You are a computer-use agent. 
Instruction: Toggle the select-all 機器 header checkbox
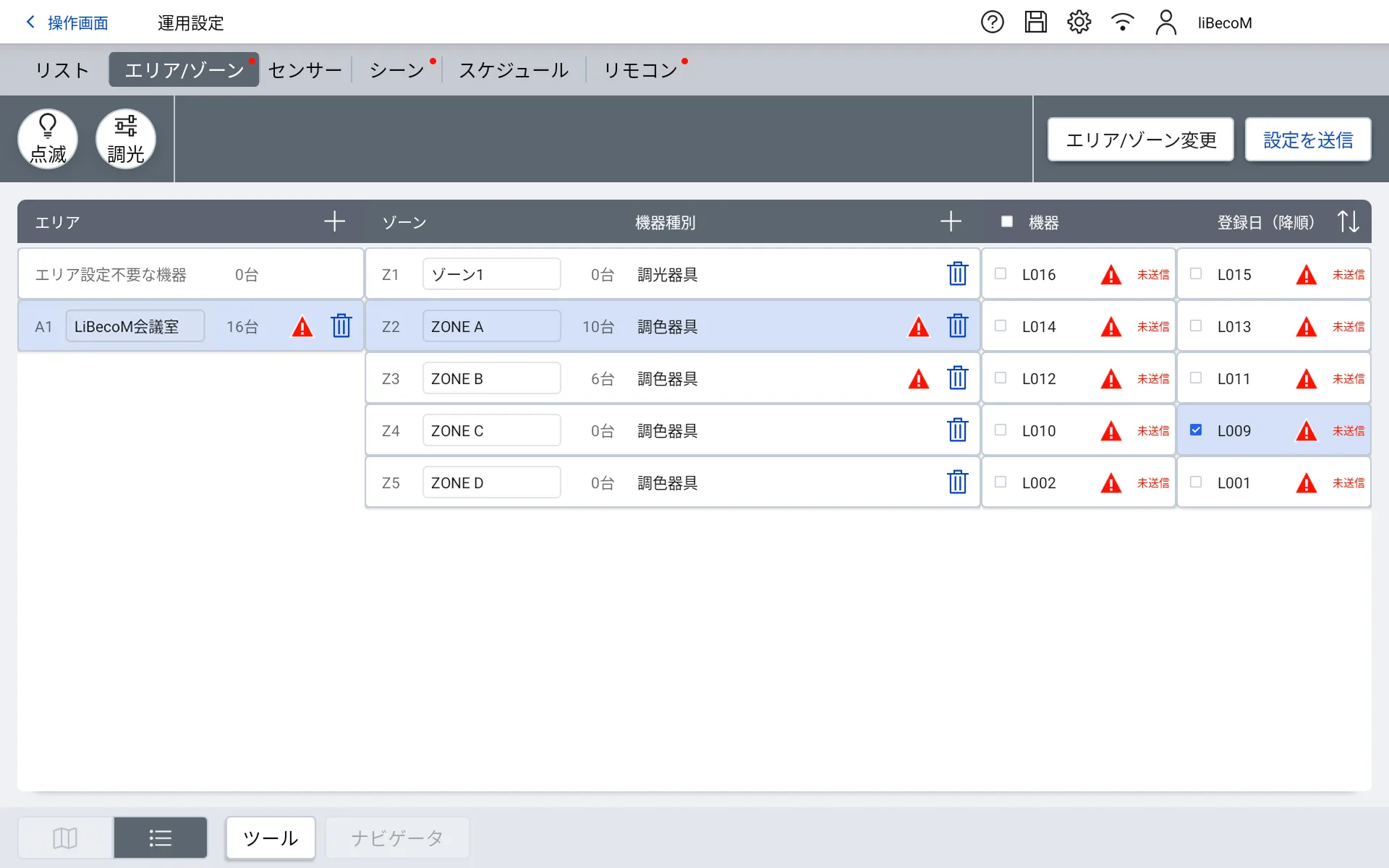click(1006, 221)
